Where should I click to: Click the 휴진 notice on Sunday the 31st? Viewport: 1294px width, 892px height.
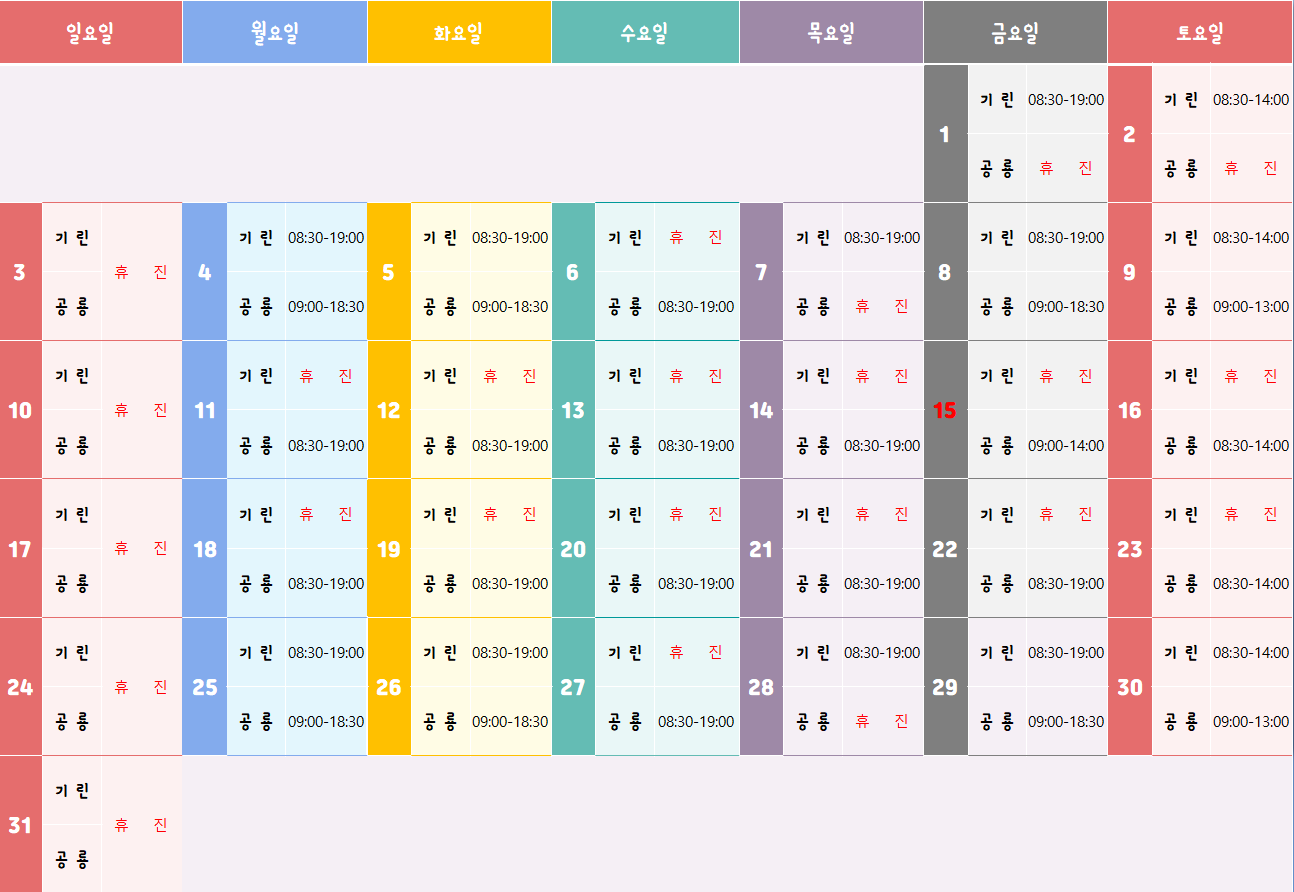click(x=141, y=825)
